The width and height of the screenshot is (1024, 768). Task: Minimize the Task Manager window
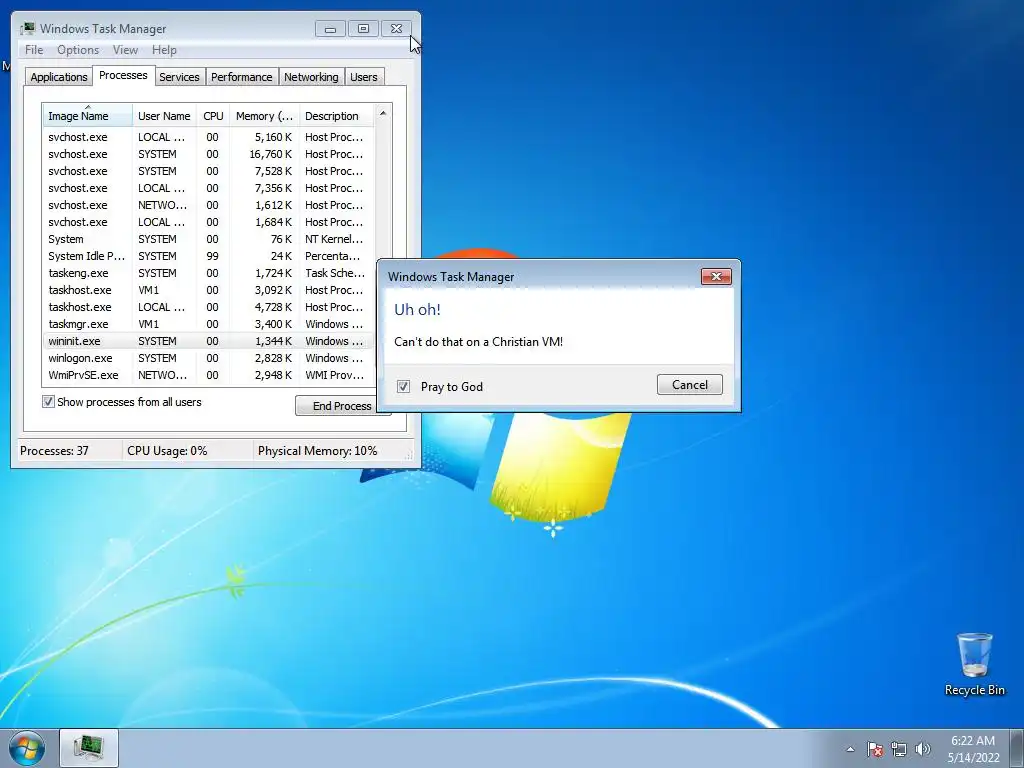pos(330,29)
